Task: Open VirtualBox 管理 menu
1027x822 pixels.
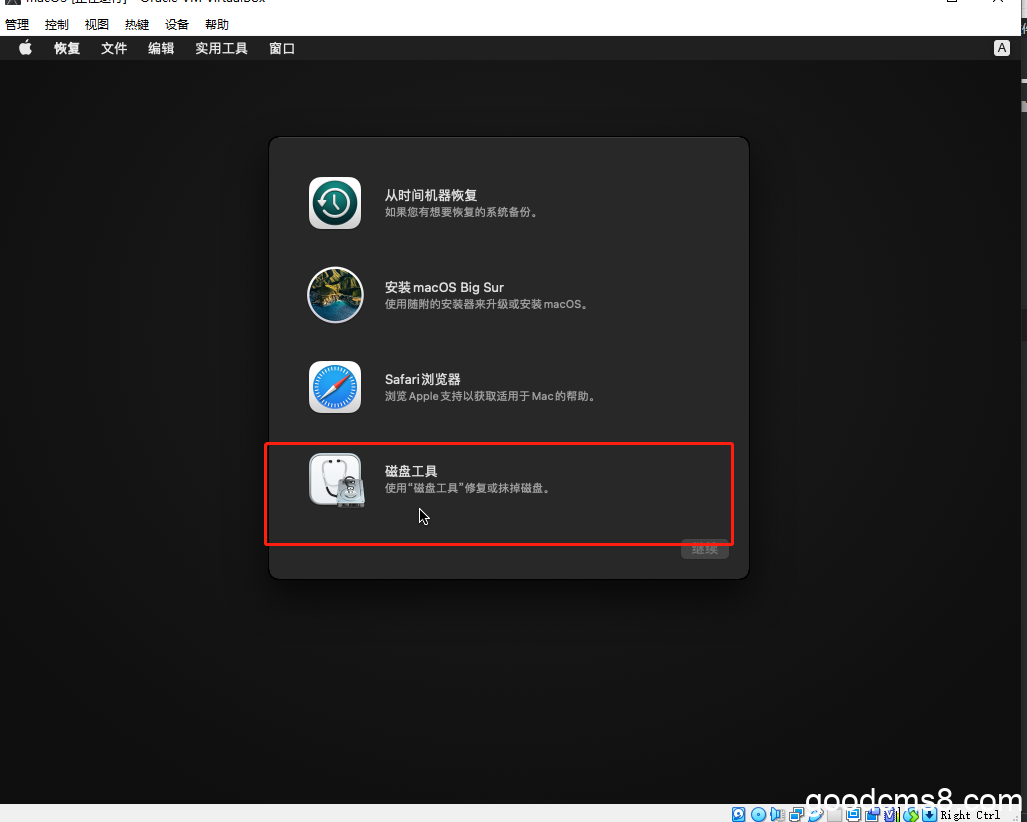Action: [17, 24]
